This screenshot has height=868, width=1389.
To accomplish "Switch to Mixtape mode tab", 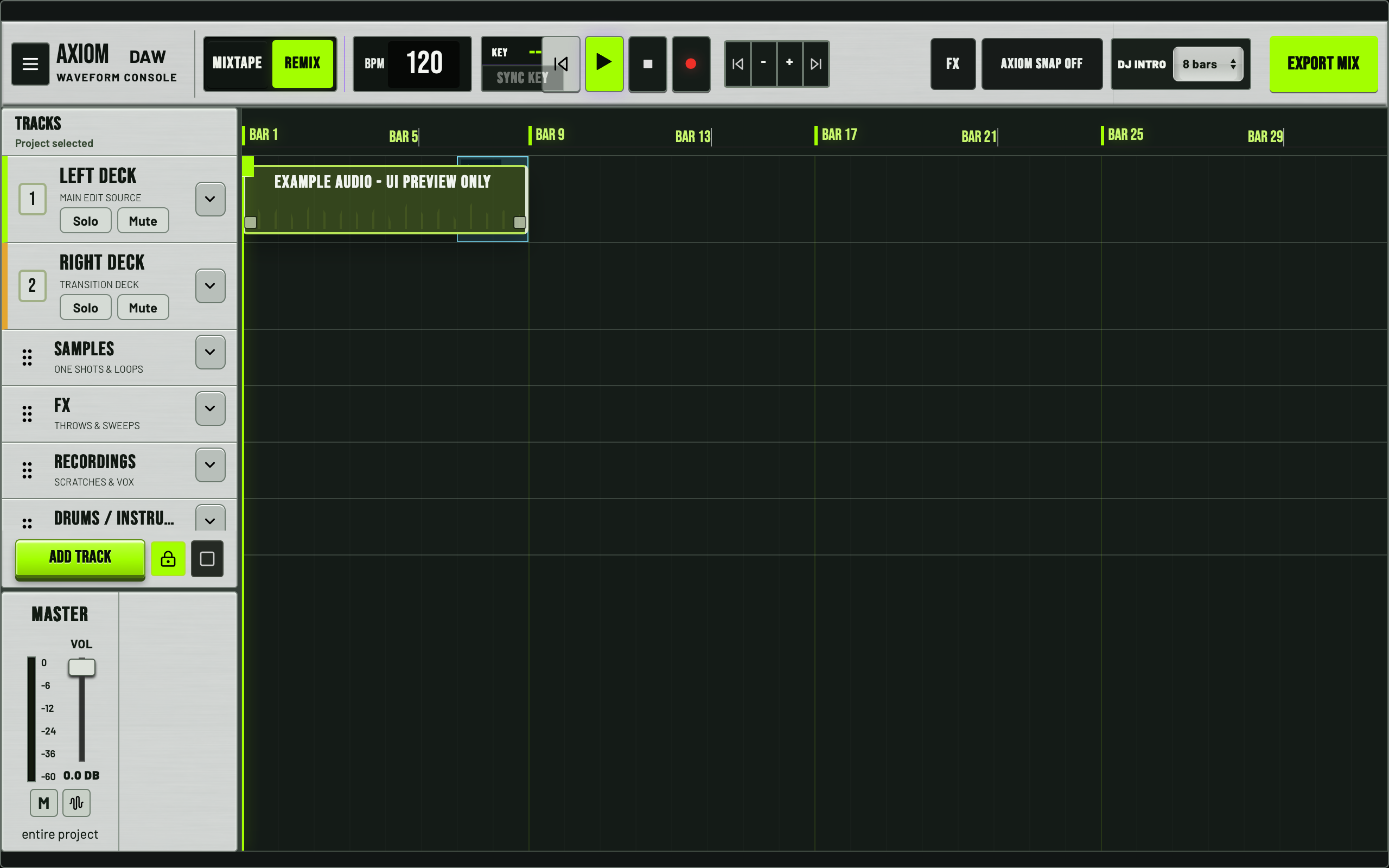I will 237,63.
